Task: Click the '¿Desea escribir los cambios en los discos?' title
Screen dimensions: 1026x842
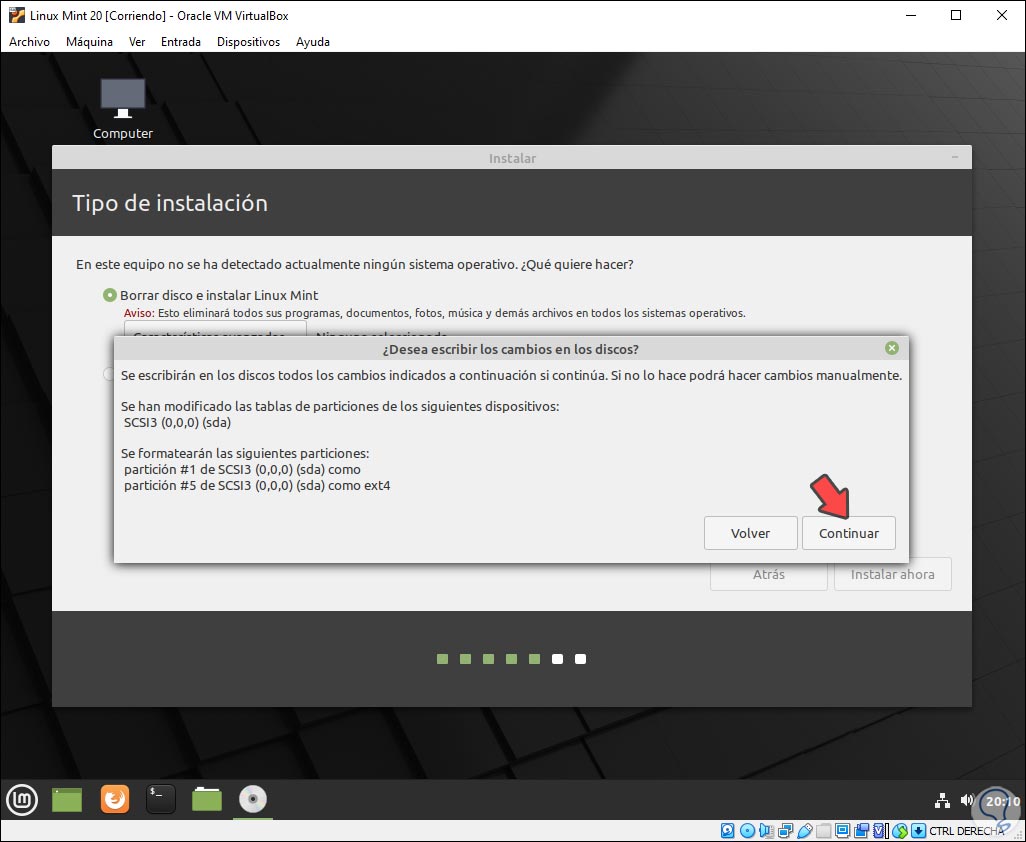Action: click(510, 349)
